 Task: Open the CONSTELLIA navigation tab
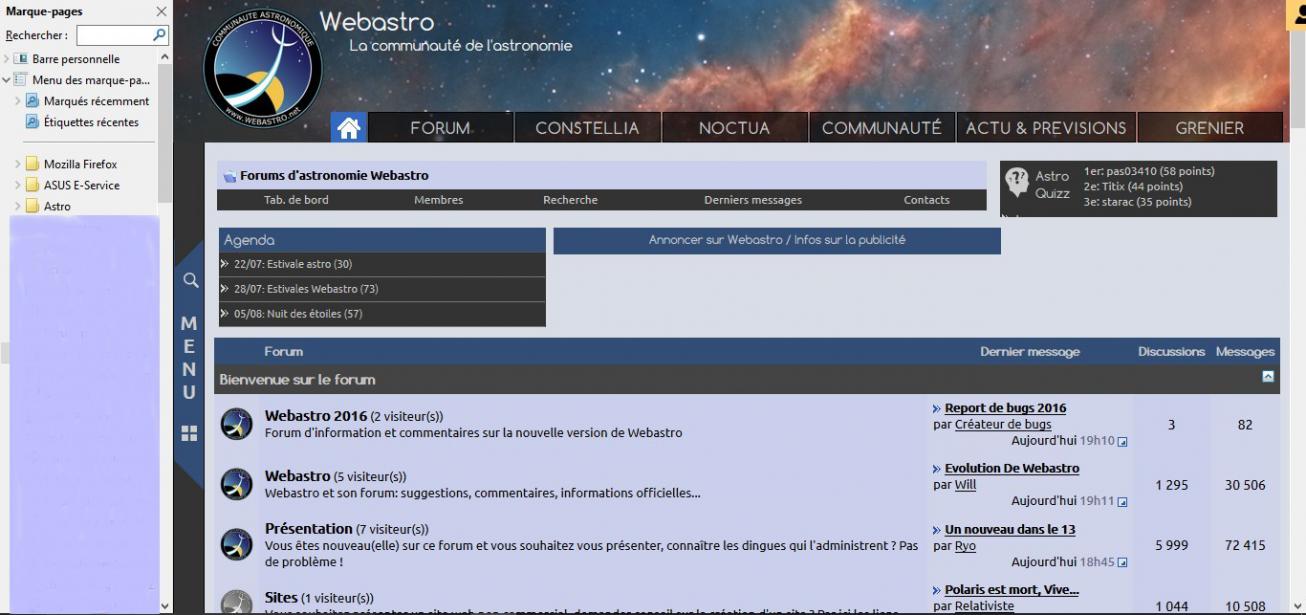[587, 128]
